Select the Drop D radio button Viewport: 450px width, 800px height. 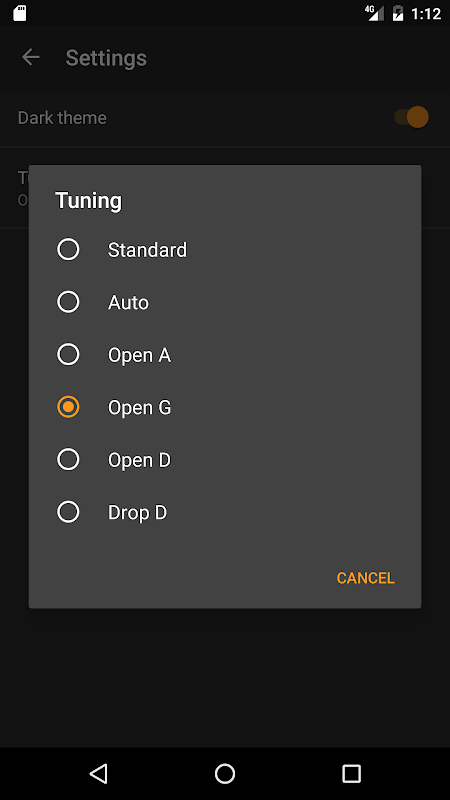coord(68,512)
